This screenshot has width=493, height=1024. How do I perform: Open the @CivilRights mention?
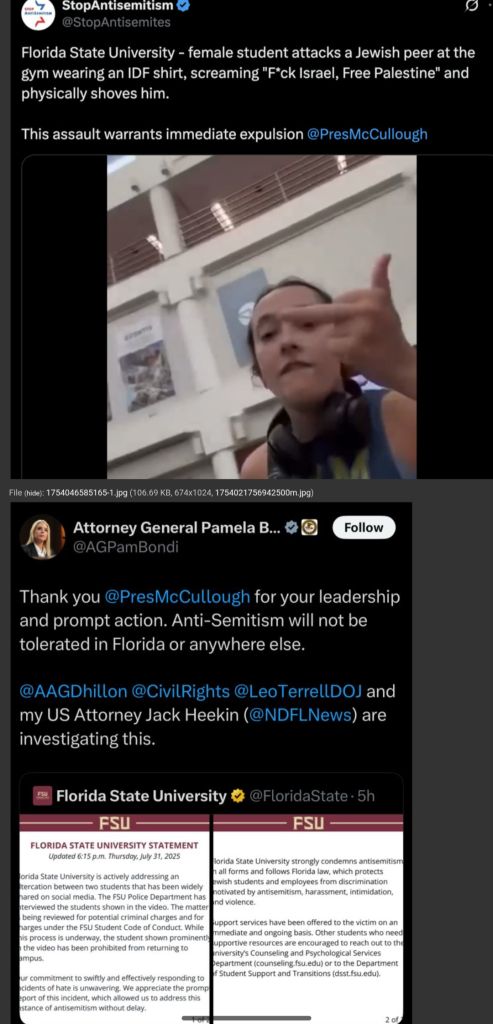(x=182, y=691)
